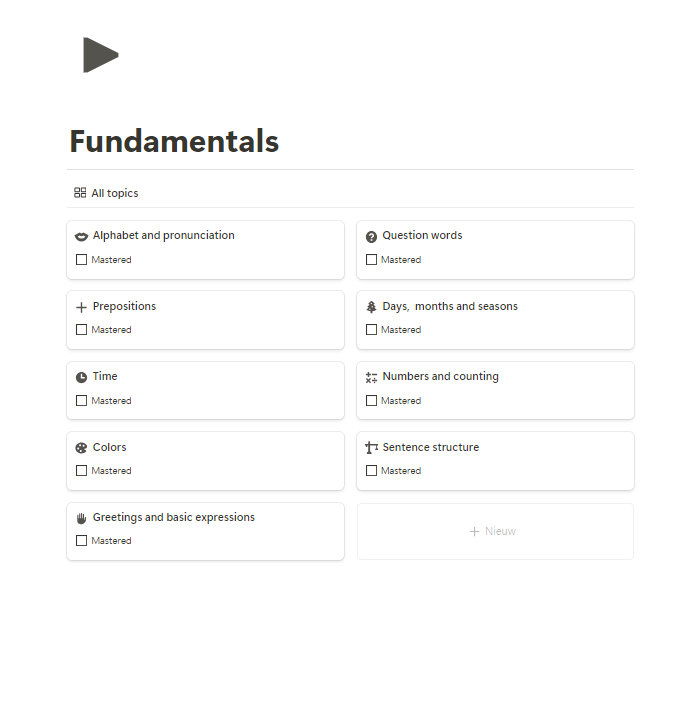Click the tree icon for Days, months and seasons
694x706 pixels.
[371, 307]
